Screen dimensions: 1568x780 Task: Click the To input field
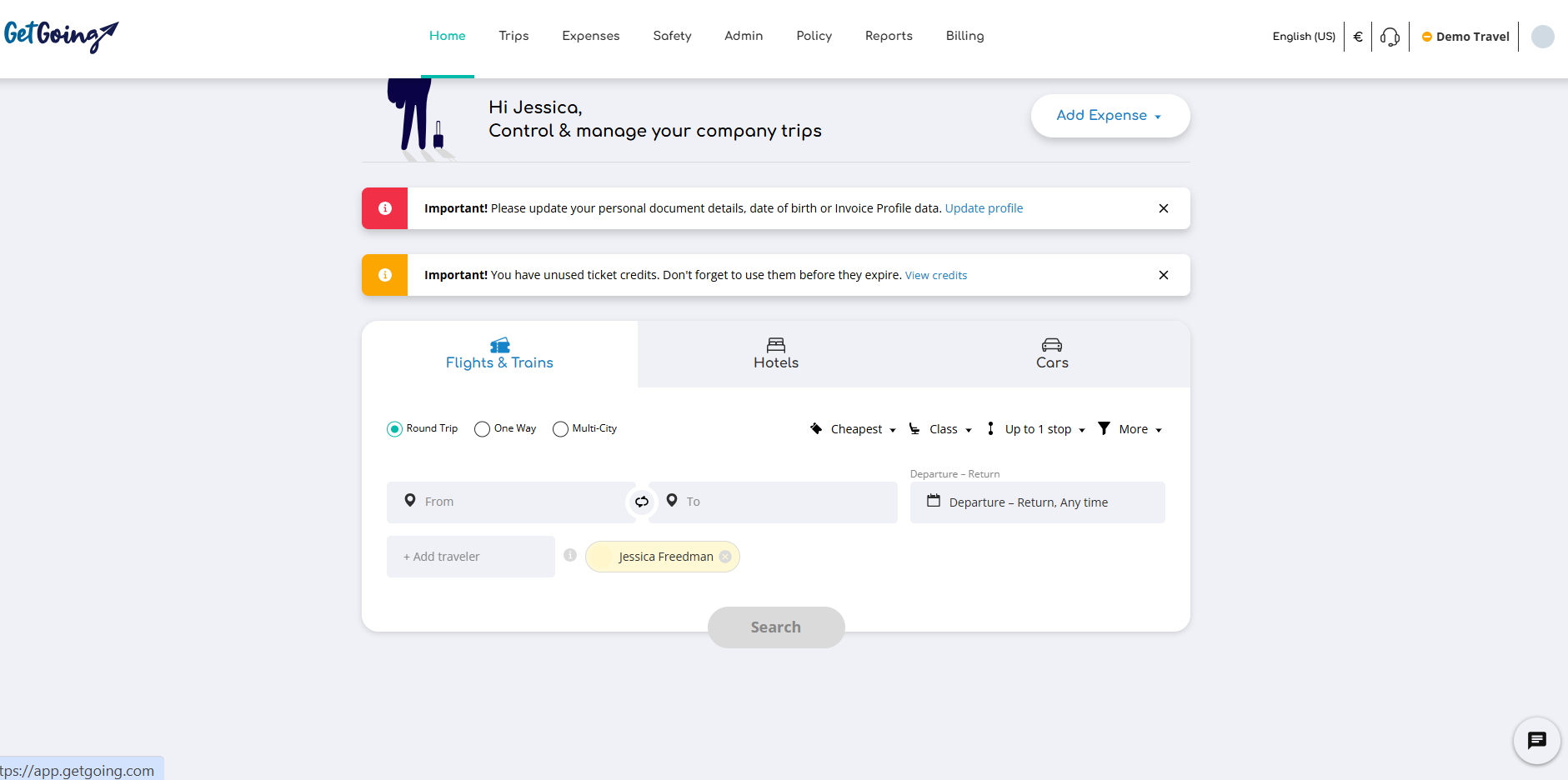tap(774, 502)
